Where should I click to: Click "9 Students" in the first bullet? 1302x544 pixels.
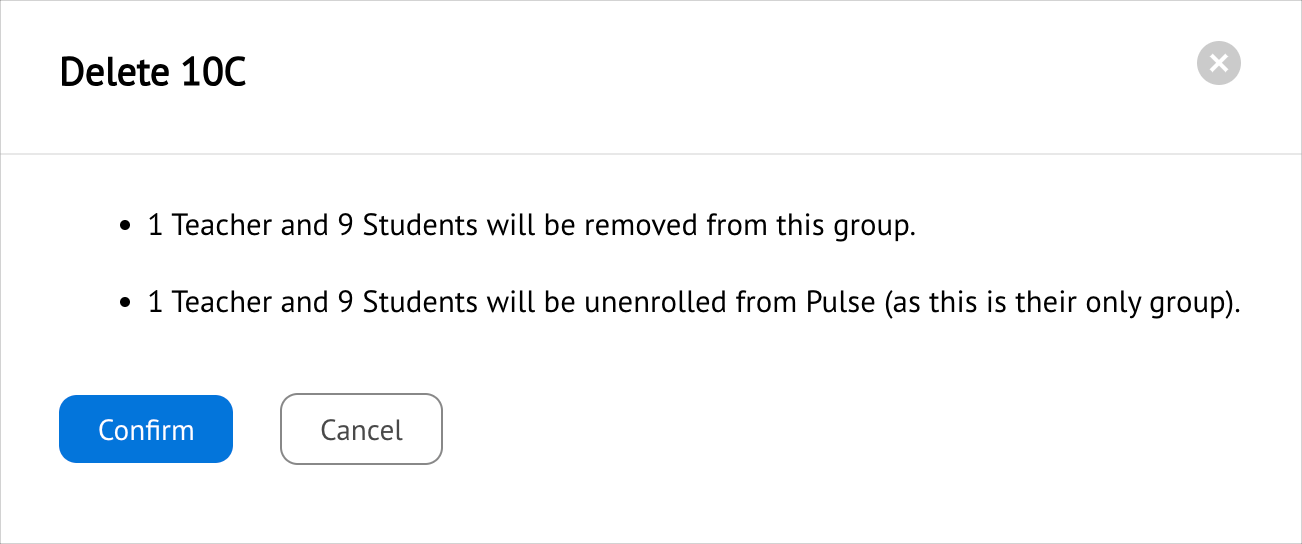pyautogui.click(x=404, y=225)
